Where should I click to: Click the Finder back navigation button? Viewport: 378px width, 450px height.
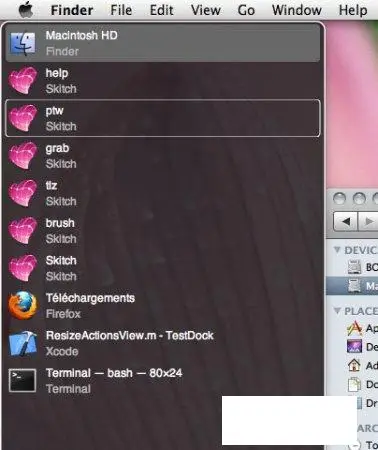point(345,221)
